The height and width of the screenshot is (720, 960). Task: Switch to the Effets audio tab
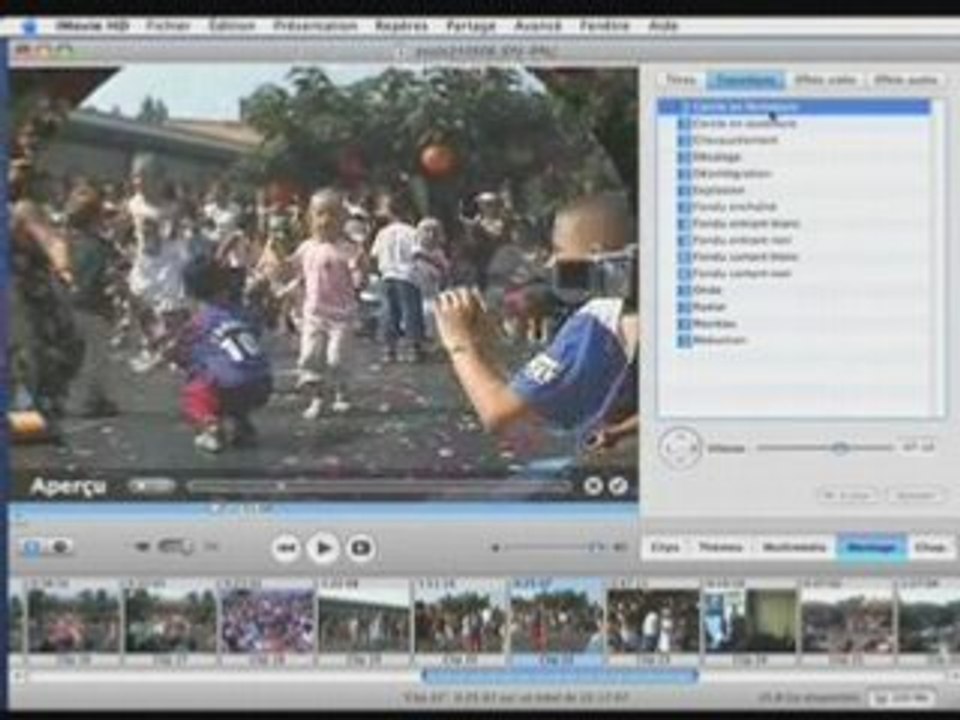pos(905,80)
